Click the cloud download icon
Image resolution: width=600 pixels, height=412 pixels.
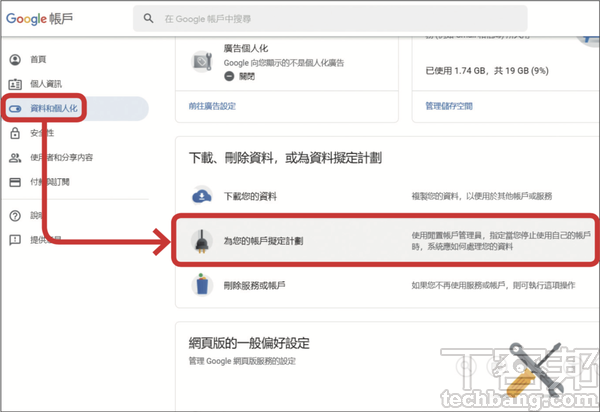click(202, 196)
